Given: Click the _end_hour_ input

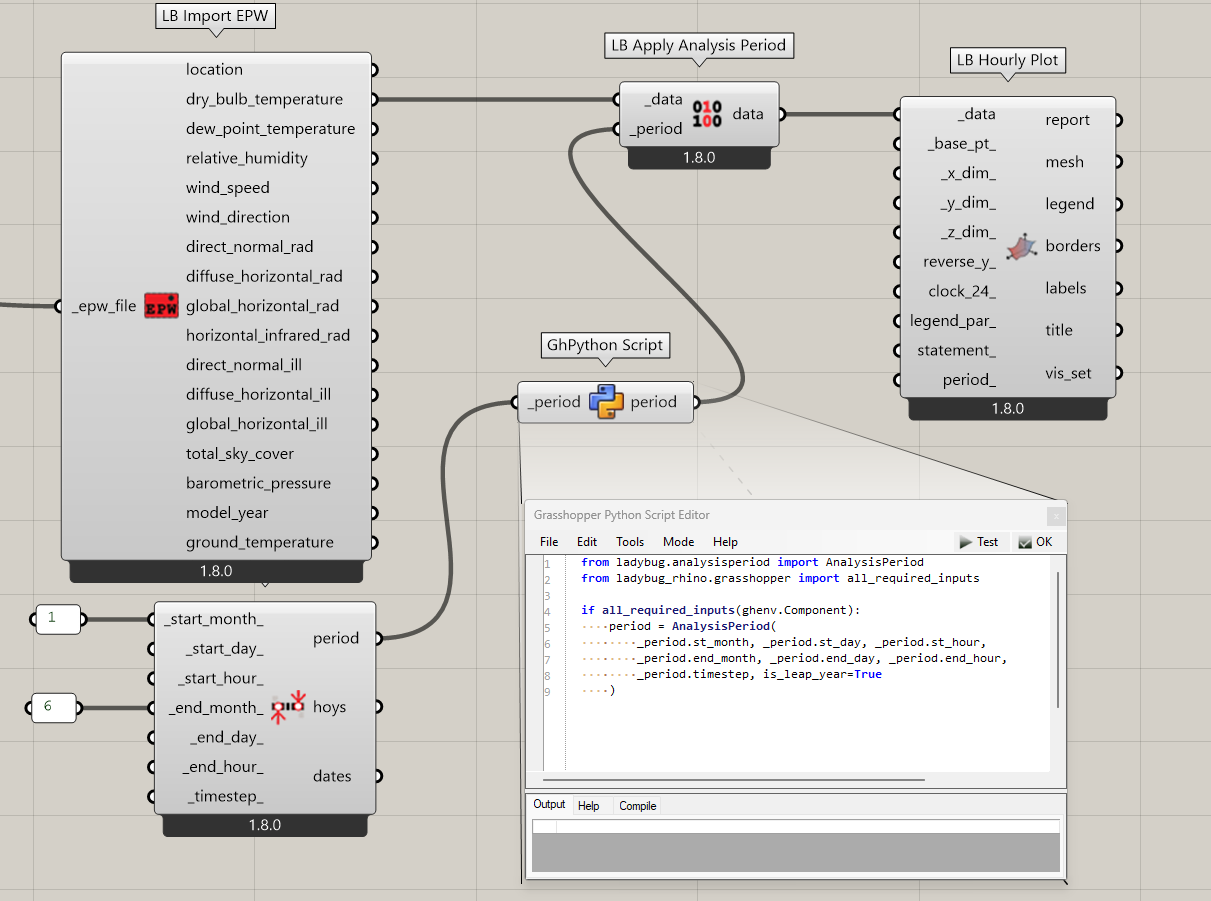Looking at the screenshot, I should 223,767.
